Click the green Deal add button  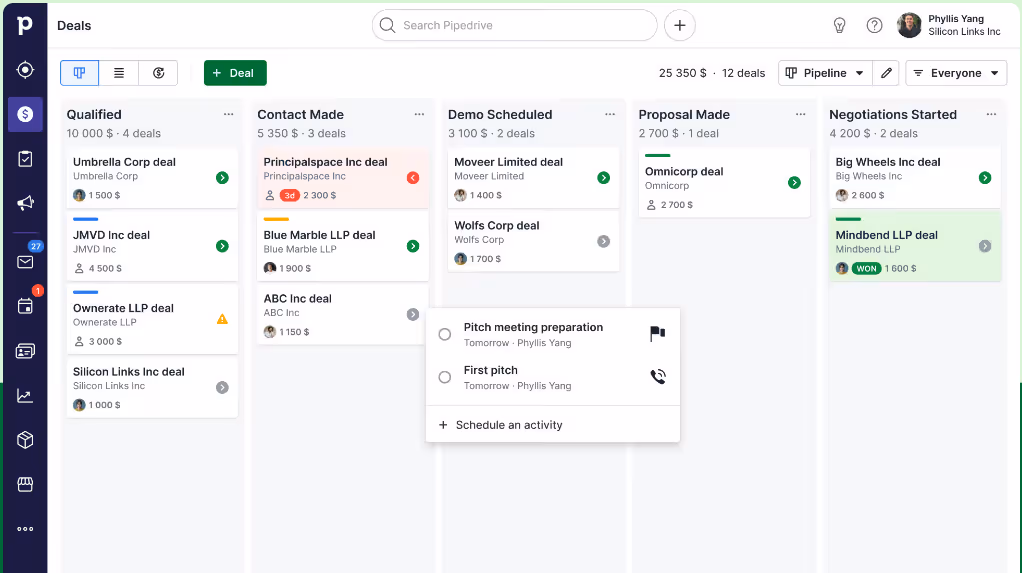(235, 73)
